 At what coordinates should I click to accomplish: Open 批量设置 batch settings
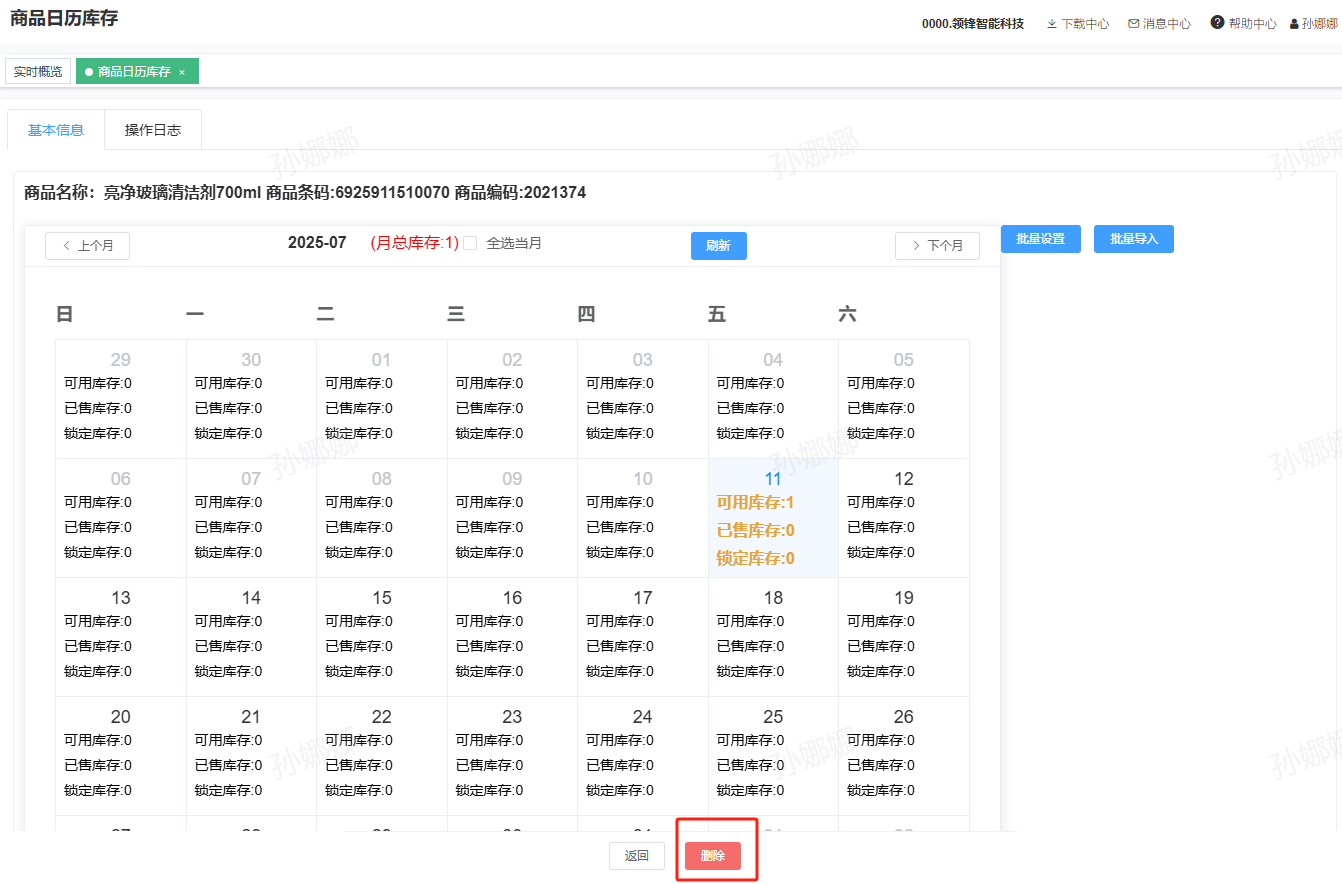(1040, 239)
